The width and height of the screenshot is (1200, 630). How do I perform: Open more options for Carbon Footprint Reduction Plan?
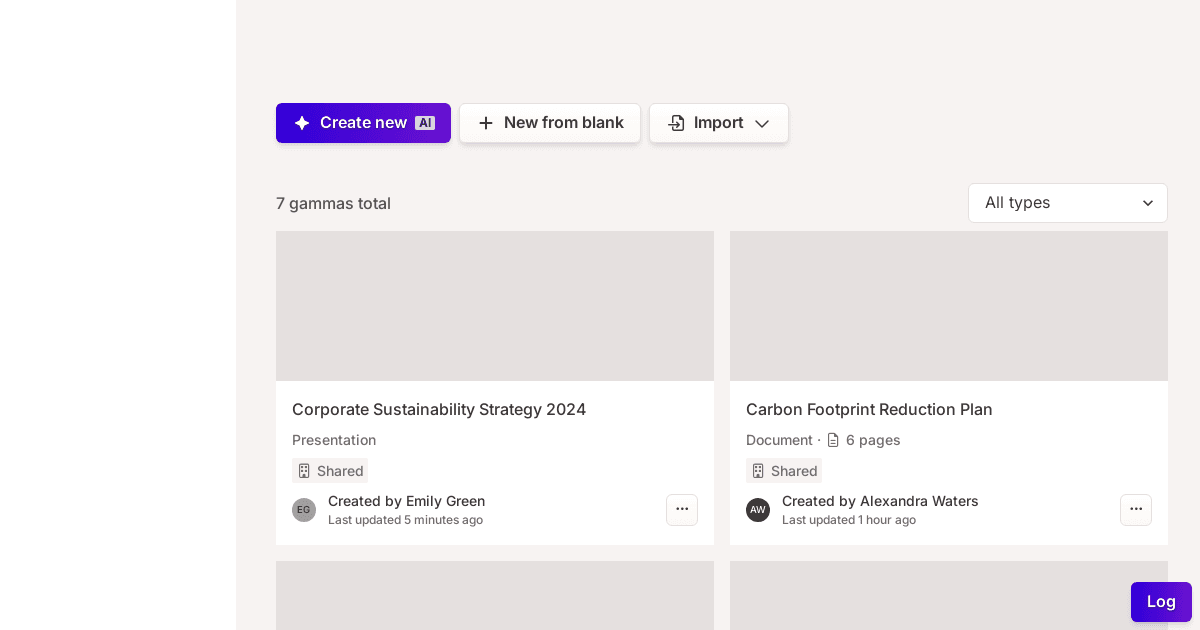pyautogui.click(x=1136, y=510)
